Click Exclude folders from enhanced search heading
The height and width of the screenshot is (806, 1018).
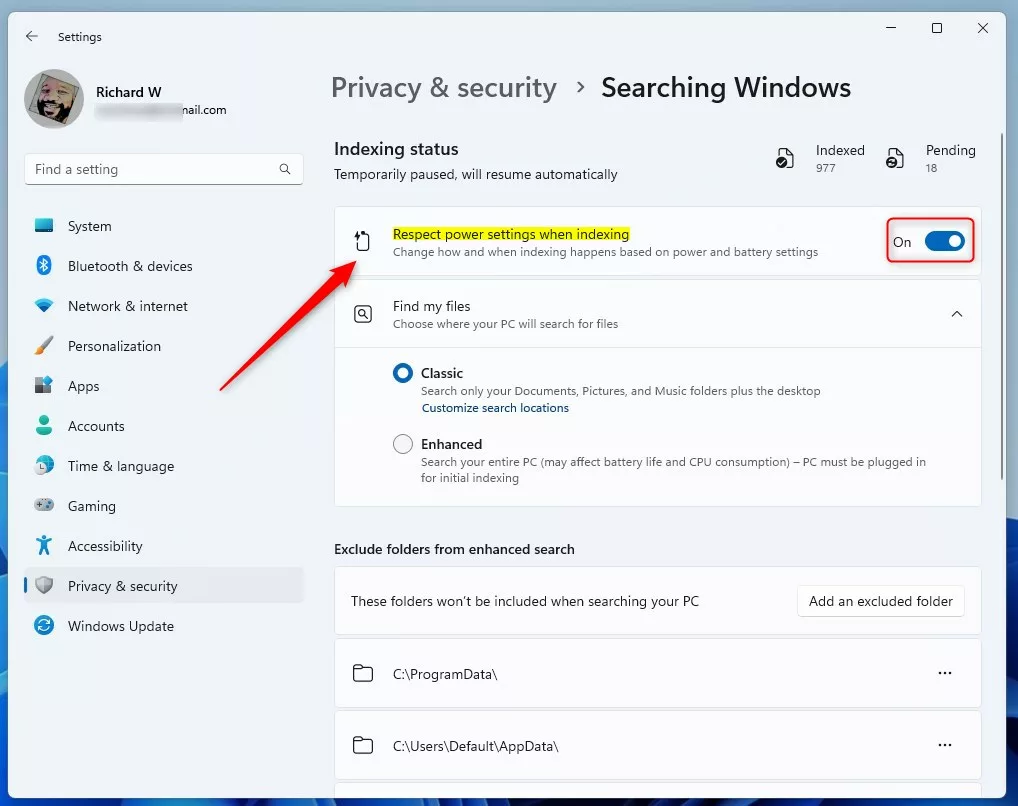(454, 549)
